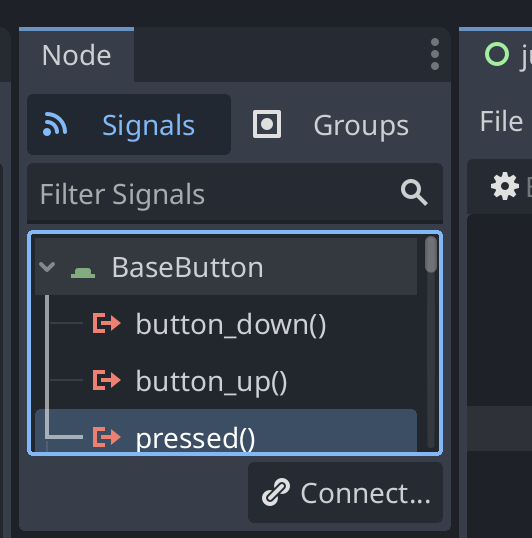Click the button_down() signal arrow icon
The height and width of the screenshot is (538, 532).
click(107, 323)
